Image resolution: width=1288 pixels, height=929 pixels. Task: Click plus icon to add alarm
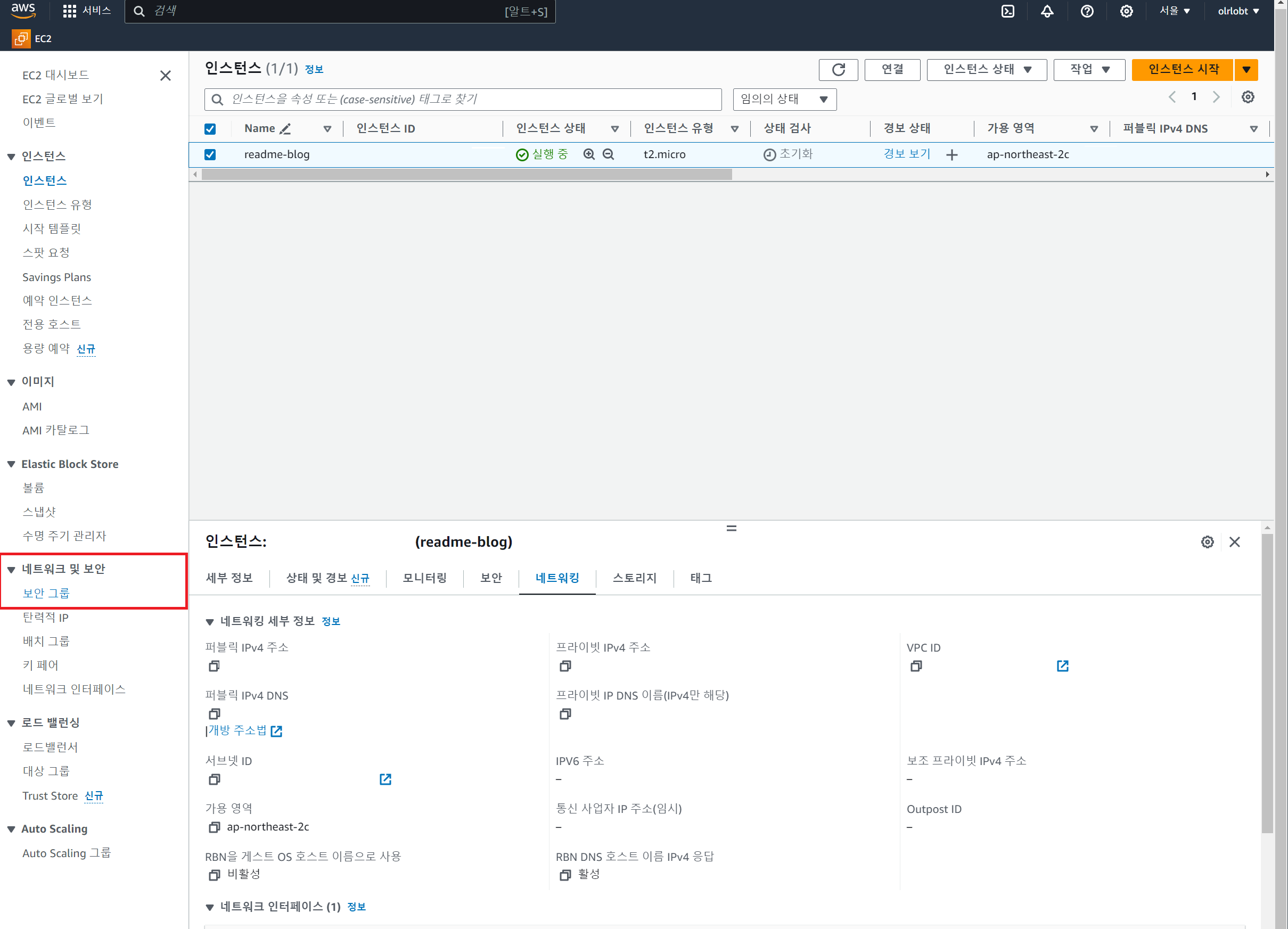(x=952, y=155)
